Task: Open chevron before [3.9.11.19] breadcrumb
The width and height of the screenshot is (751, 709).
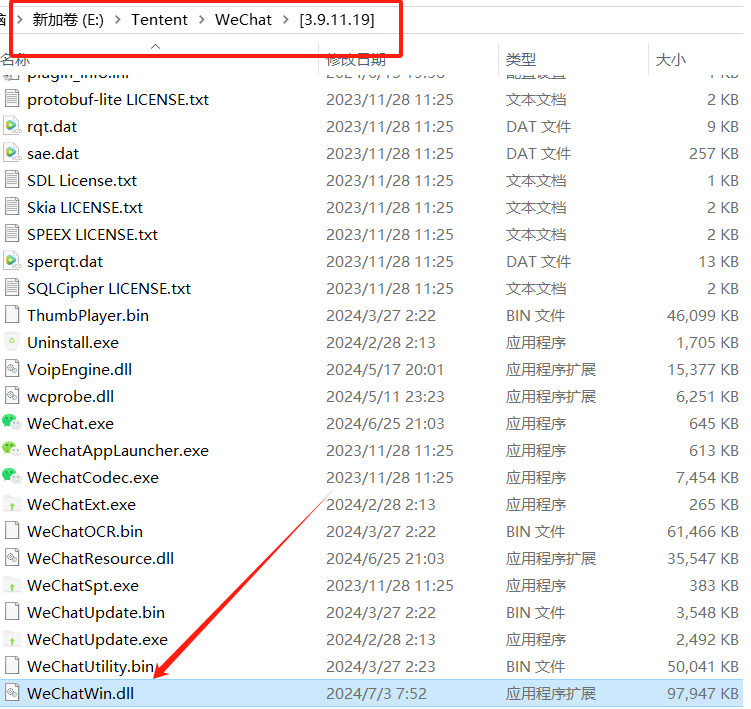Action: (x=286, y=20)
